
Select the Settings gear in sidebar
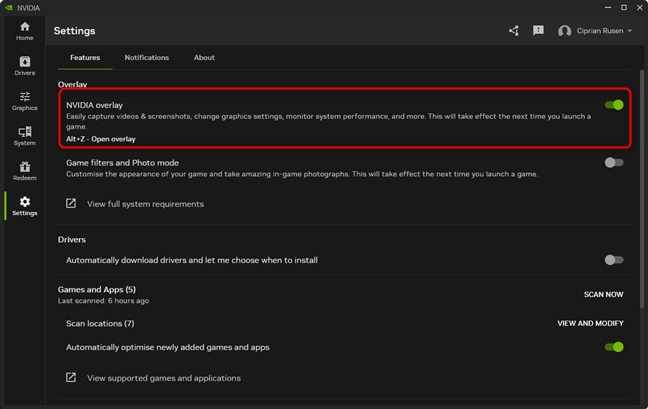(x=25, y=206)
